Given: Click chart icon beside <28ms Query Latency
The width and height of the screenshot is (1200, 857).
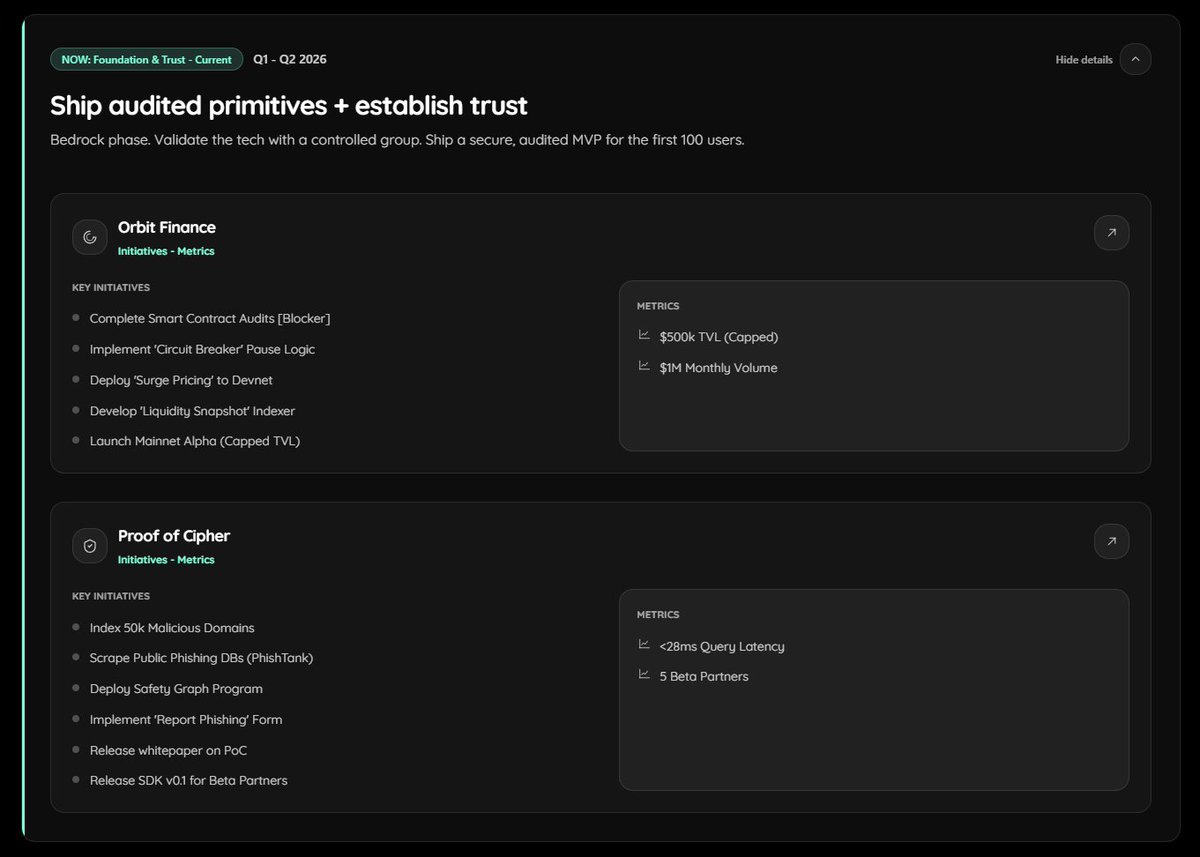Looking at the screenshot, I should (x=644, y=644).
